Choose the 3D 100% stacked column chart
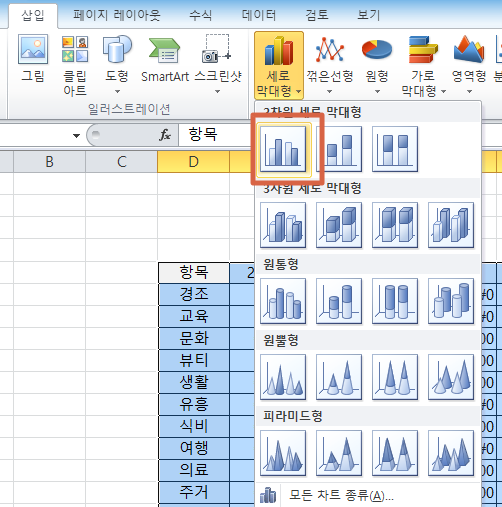The image size is (502, 507). click(395, 225)
